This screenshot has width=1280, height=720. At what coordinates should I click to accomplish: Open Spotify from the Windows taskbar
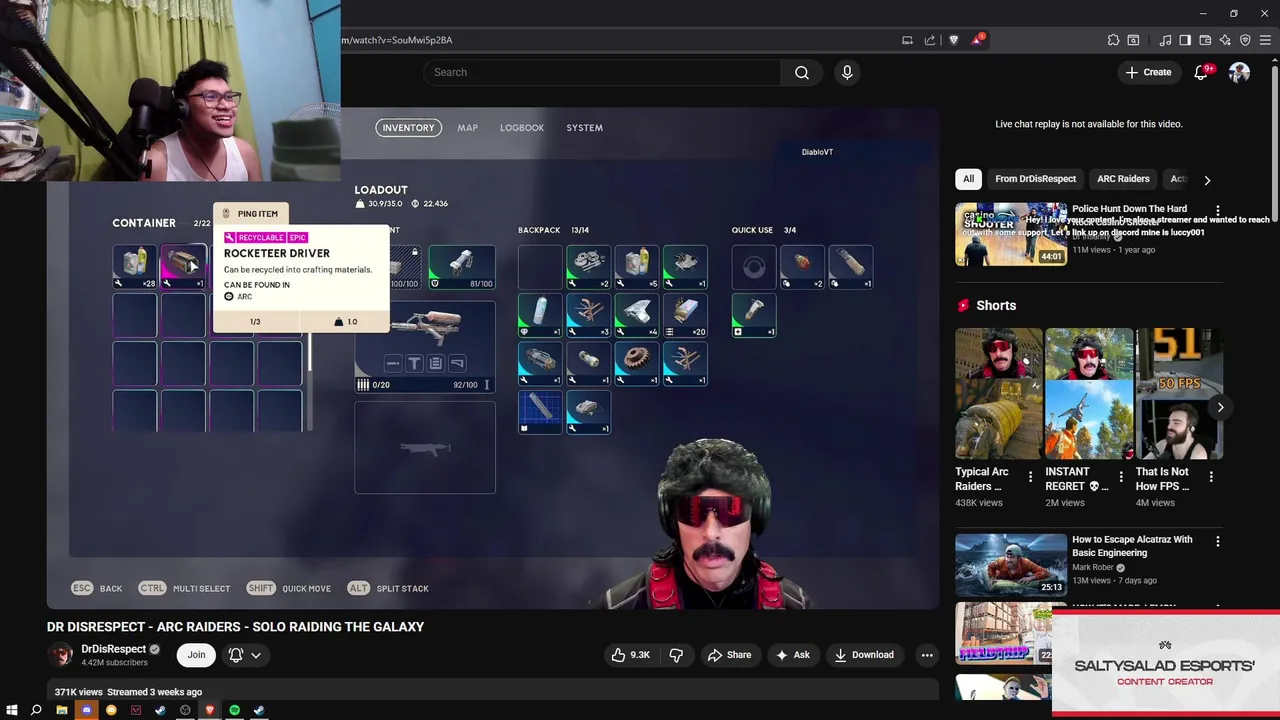tap(235, 710)
